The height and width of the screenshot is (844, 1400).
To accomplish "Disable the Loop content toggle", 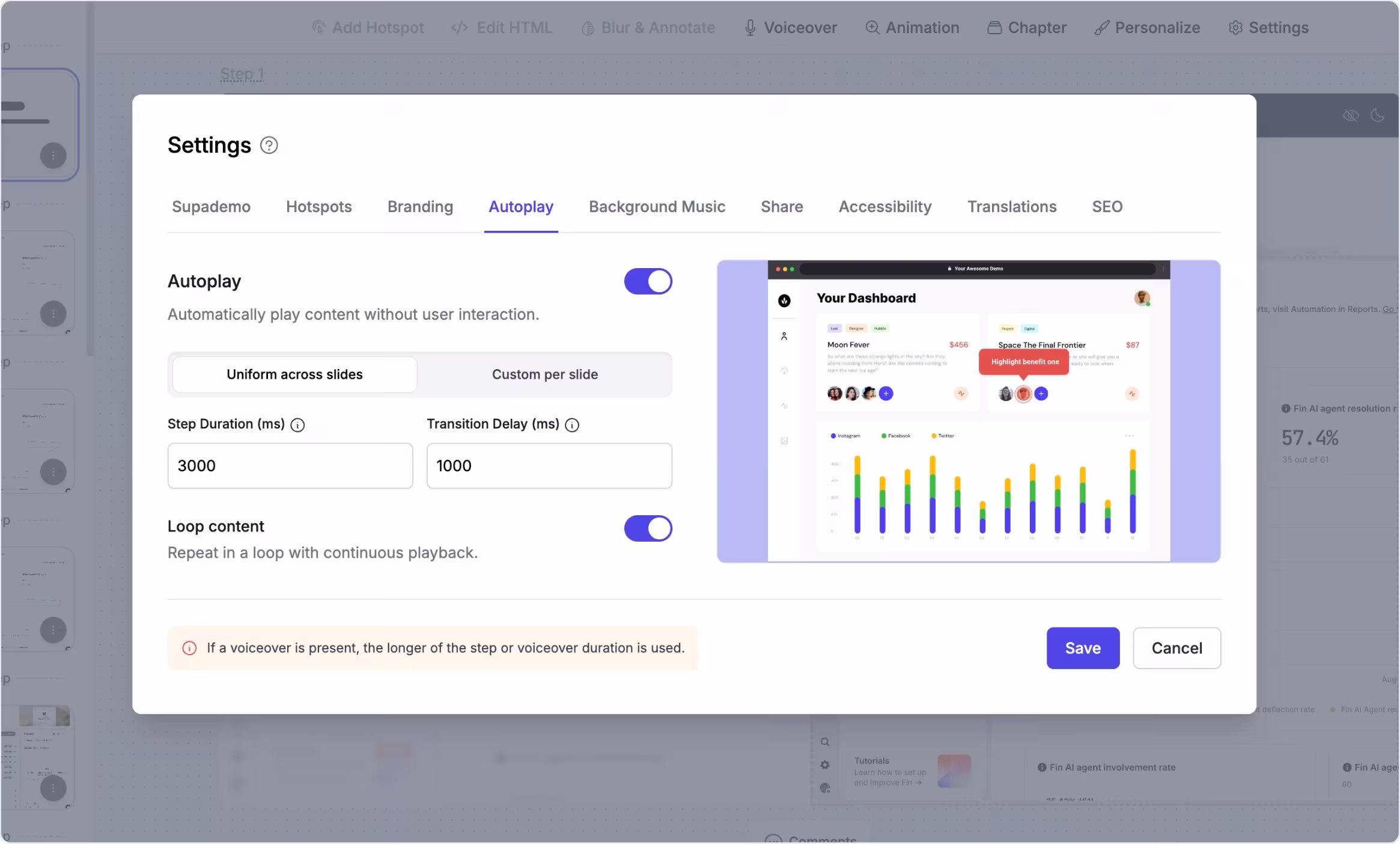I will point(648,528).
